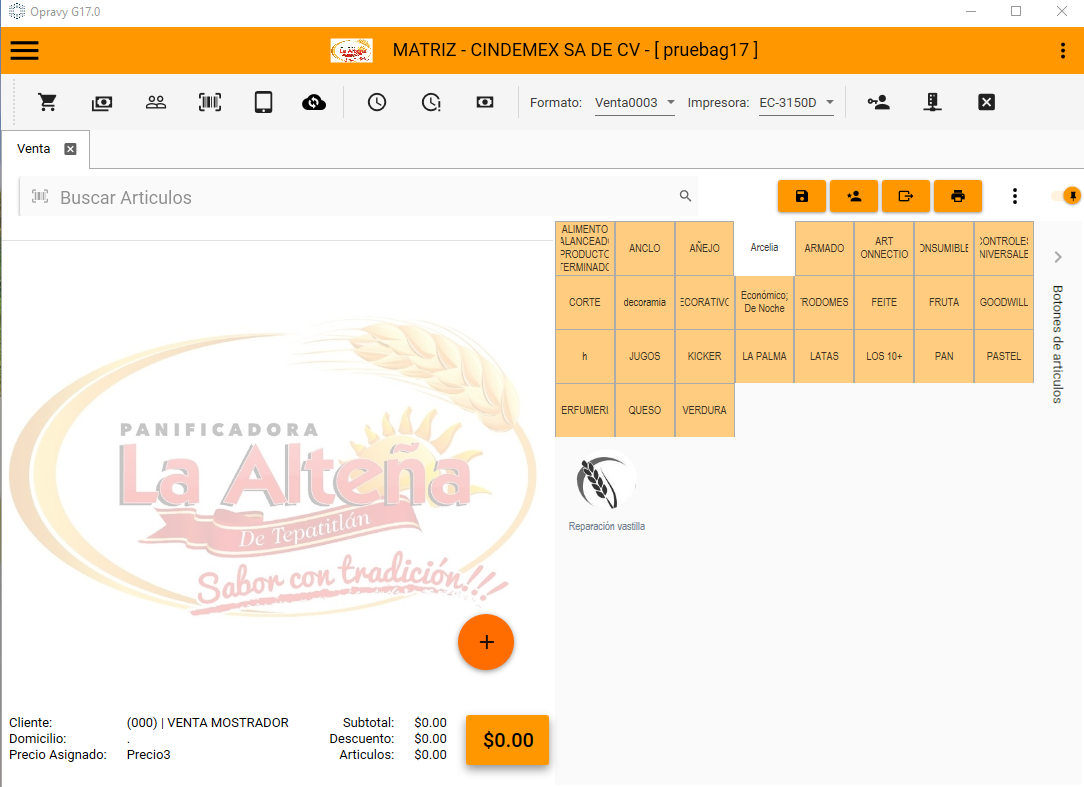The image size is (1084, 787).
Task: Collapse the Botones de articulos panel chevron
Action: tap(1058, 257)
